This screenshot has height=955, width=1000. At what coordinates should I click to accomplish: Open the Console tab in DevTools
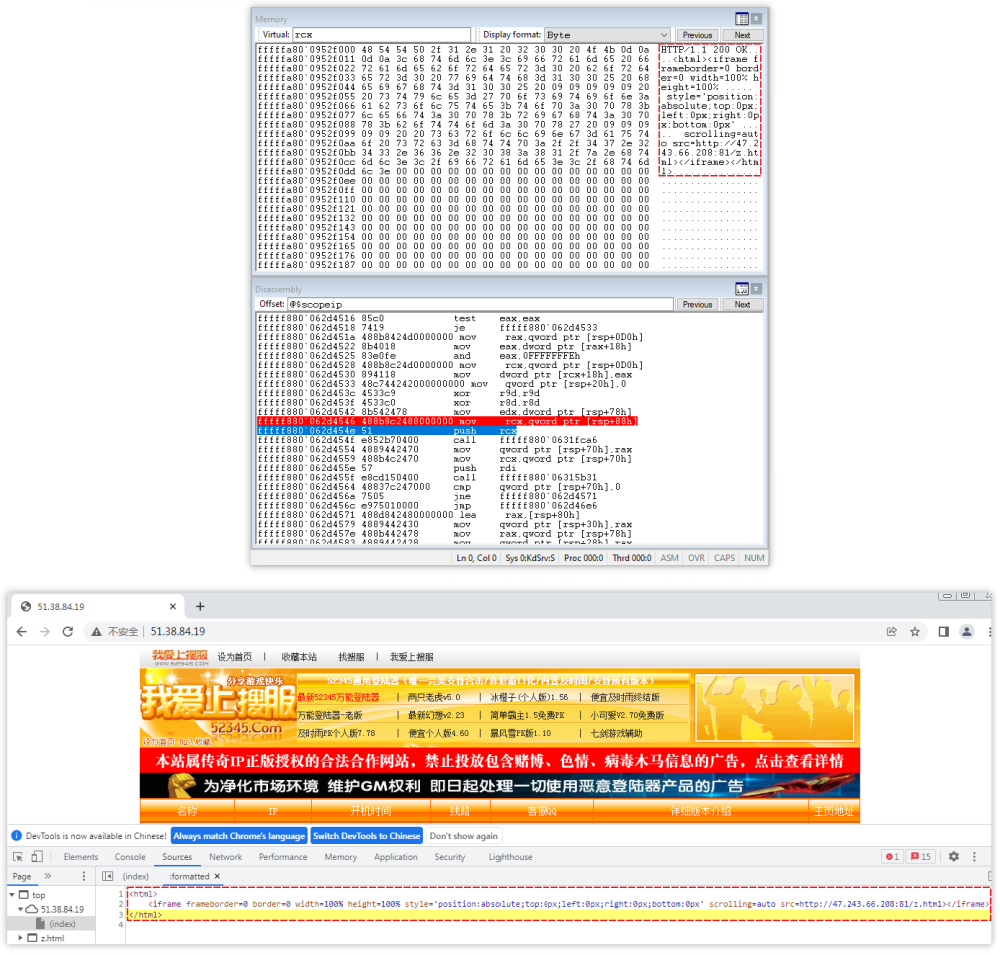(130, 857)
